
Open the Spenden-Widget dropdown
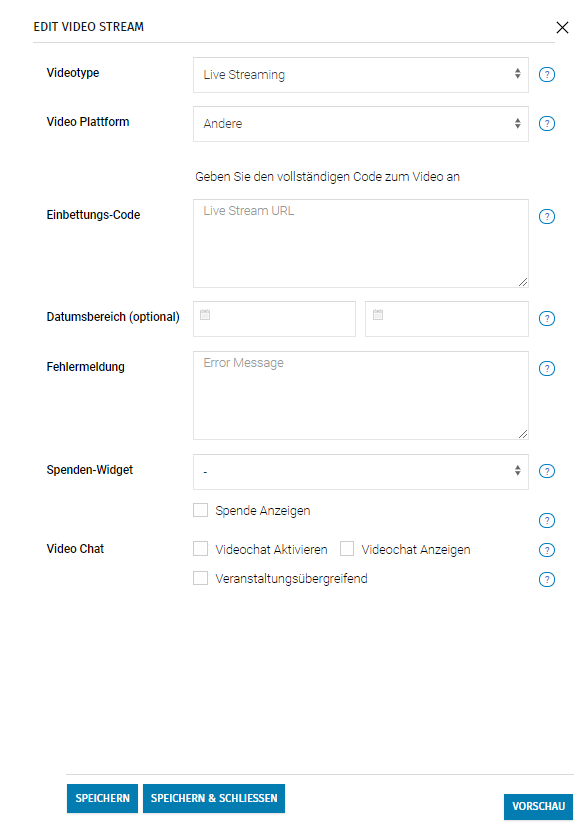361,472
